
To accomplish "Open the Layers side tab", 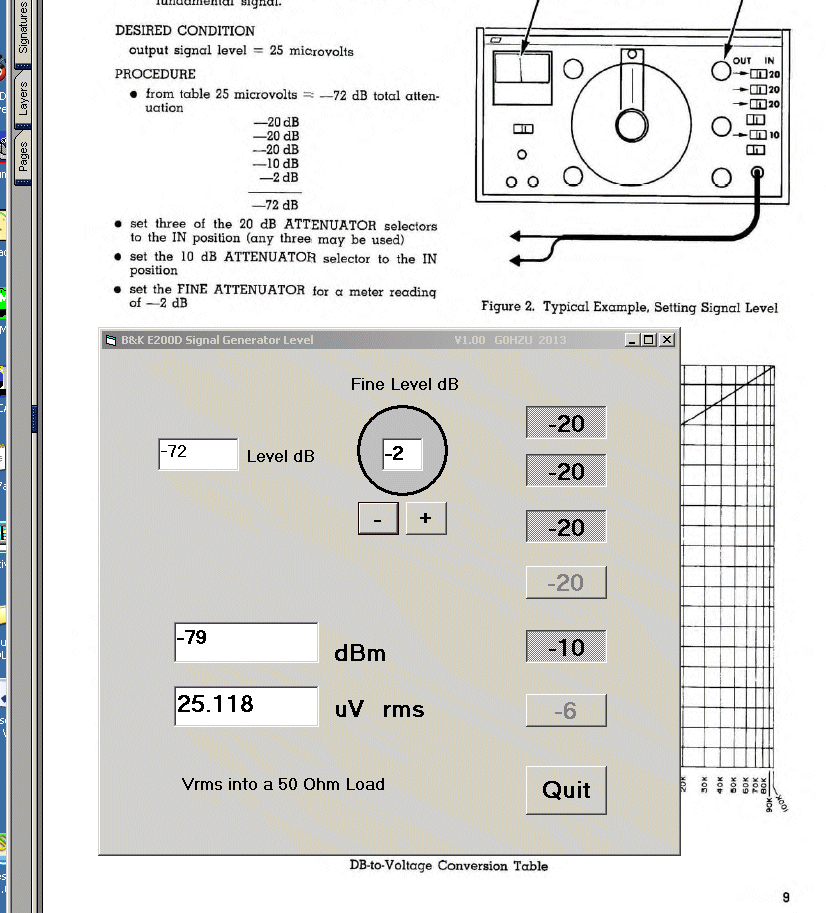I will tap(23, 98).
